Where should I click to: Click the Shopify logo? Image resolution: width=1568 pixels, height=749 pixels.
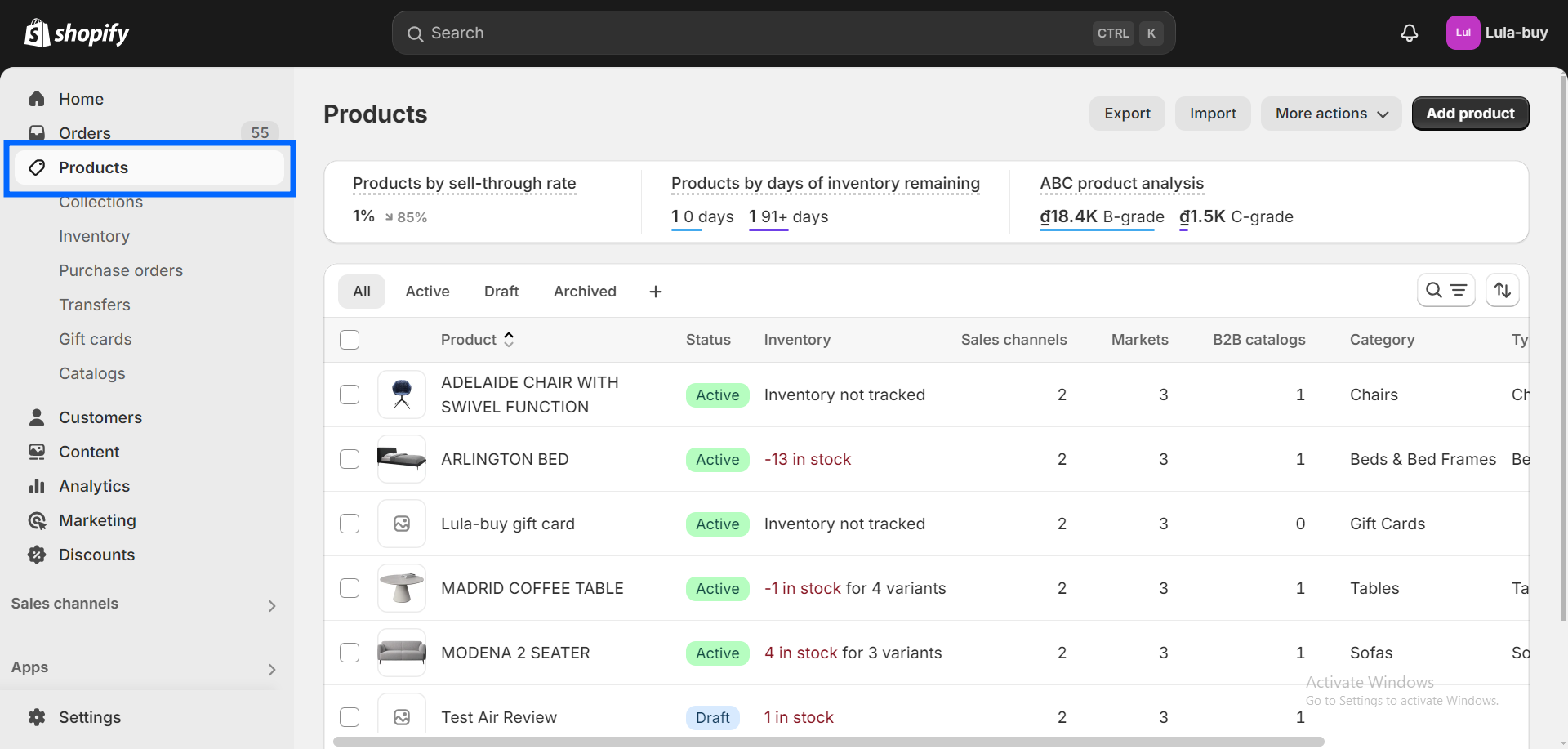coord(77,33)
